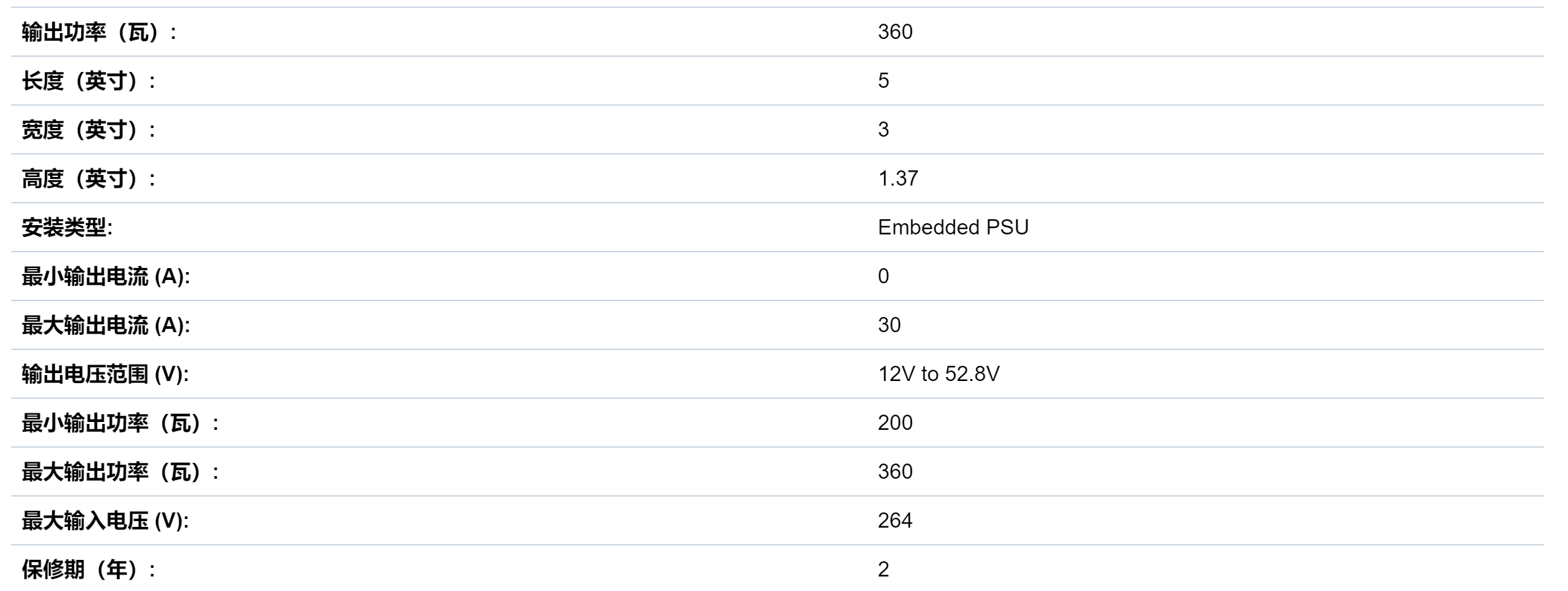The height and width of the screenshot is (591, 1568).
Task: Select the height value 1.37
Action: (x=897, y=179)
